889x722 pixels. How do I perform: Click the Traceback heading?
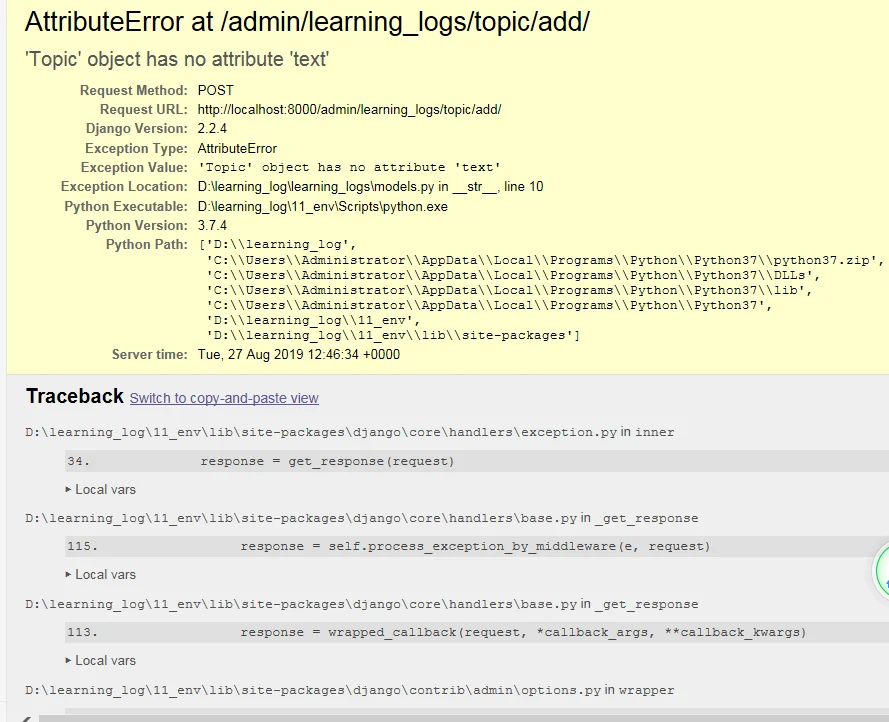75,396
